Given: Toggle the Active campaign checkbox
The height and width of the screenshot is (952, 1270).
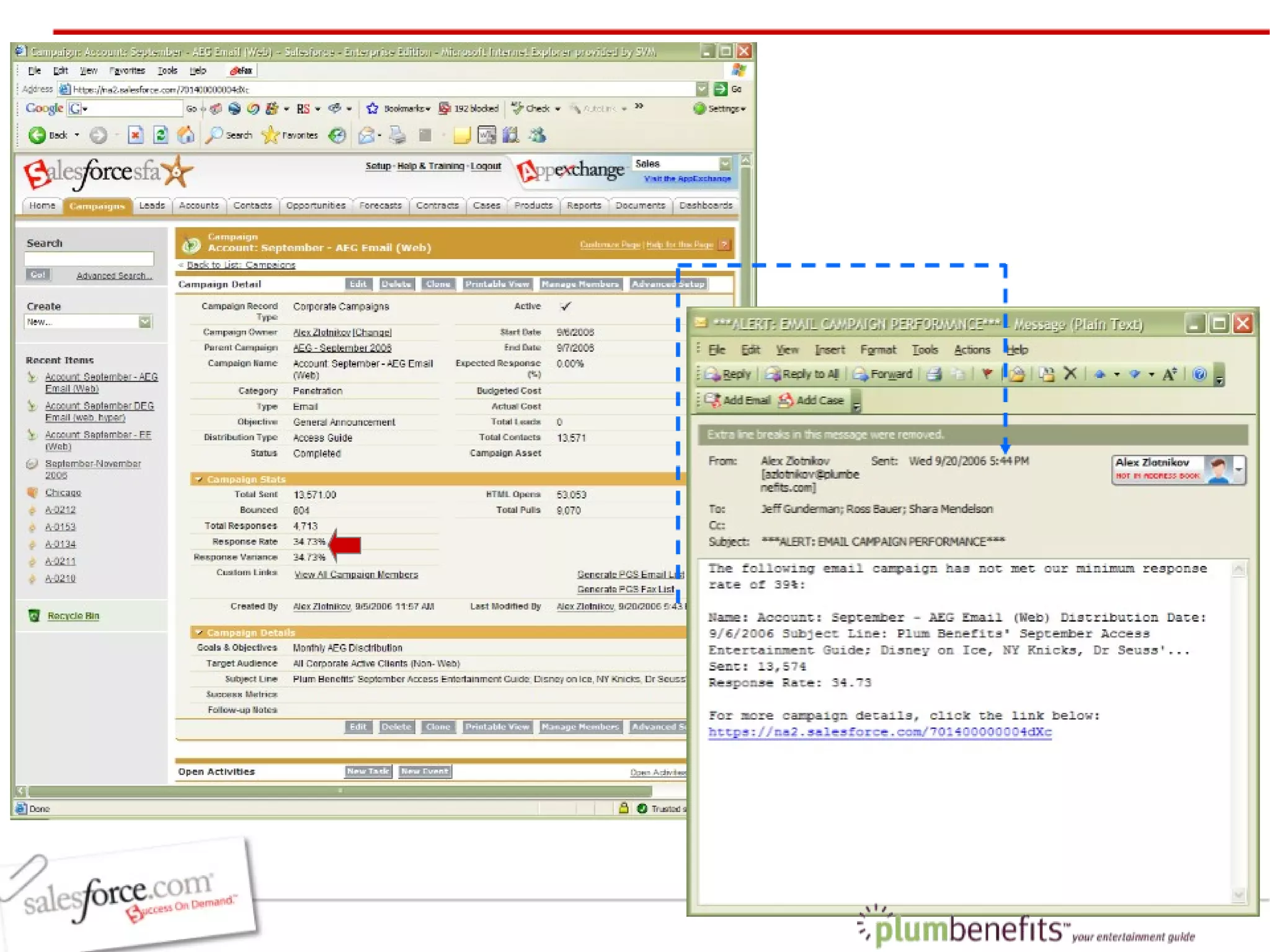Looking at the screenshot, I should click(x=565, y=306).
